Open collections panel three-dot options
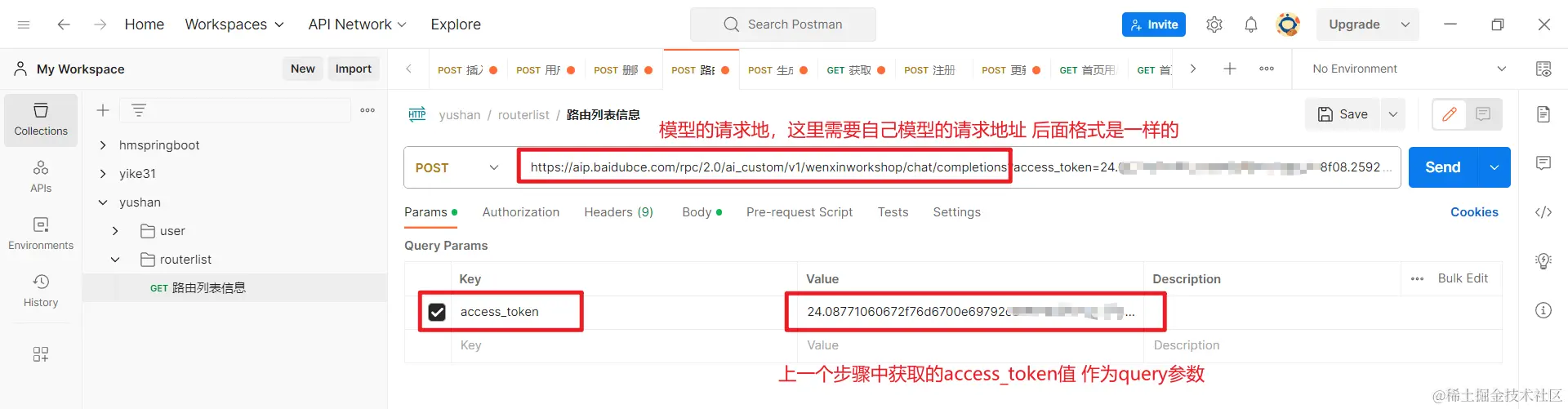The height and width of the screenshot is (409, 1568). point(367,110)
